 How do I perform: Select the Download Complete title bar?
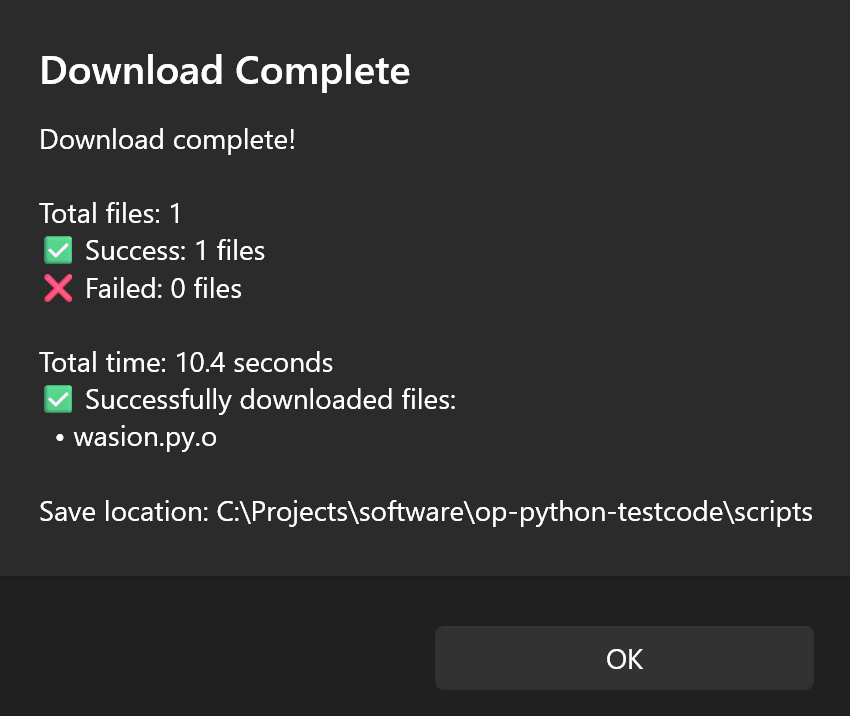pos(224,70)
